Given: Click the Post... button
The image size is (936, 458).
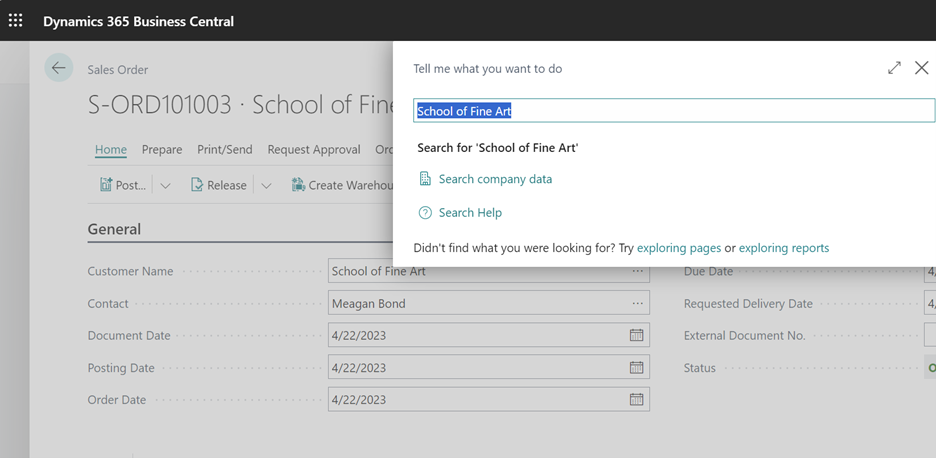Looking at the screenshot, I should pyautogui.click(x=123, y=185).
